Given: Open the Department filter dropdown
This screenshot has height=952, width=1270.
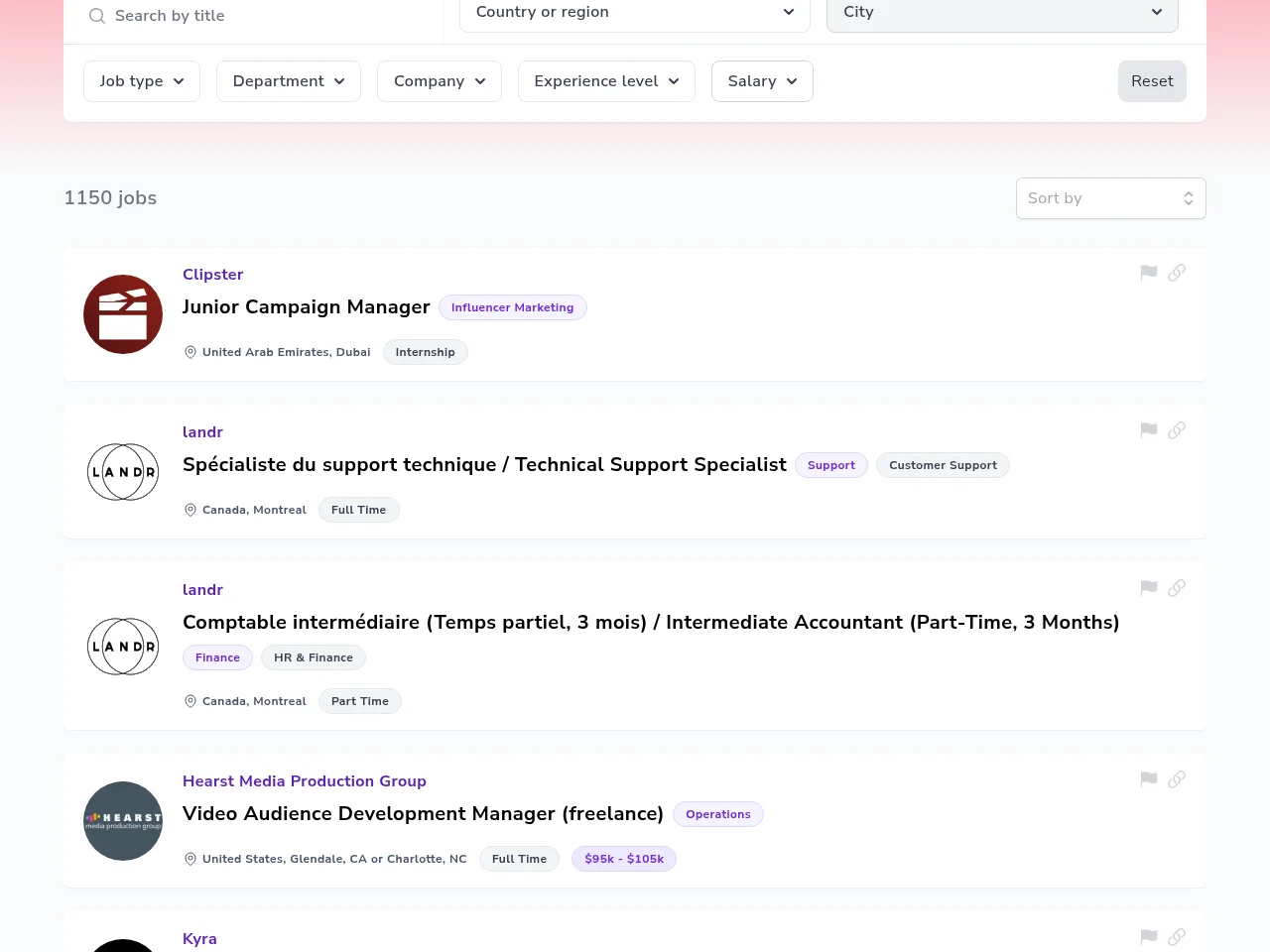Looking at the screenshot, I should point(289,81).
